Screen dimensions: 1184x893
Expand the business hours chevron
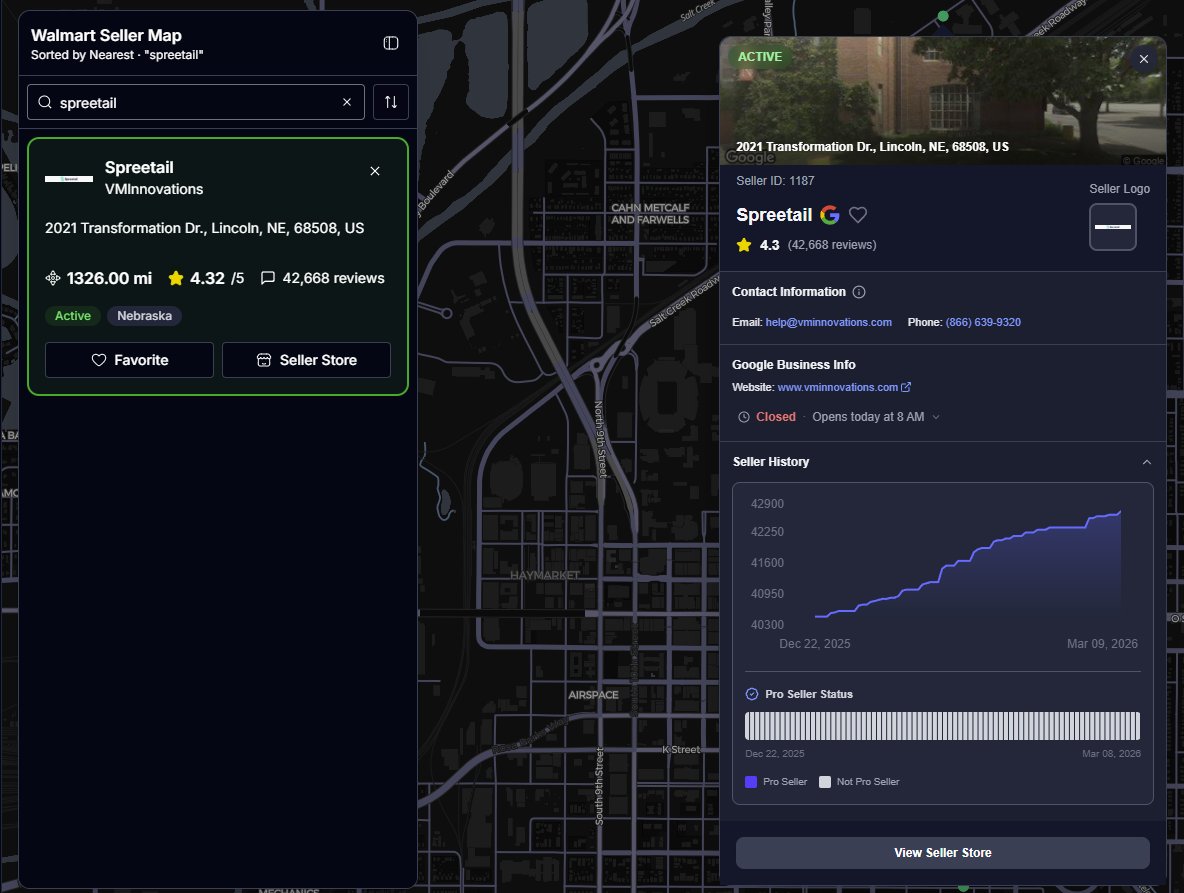pyautogui.click(x=936, y=417)
